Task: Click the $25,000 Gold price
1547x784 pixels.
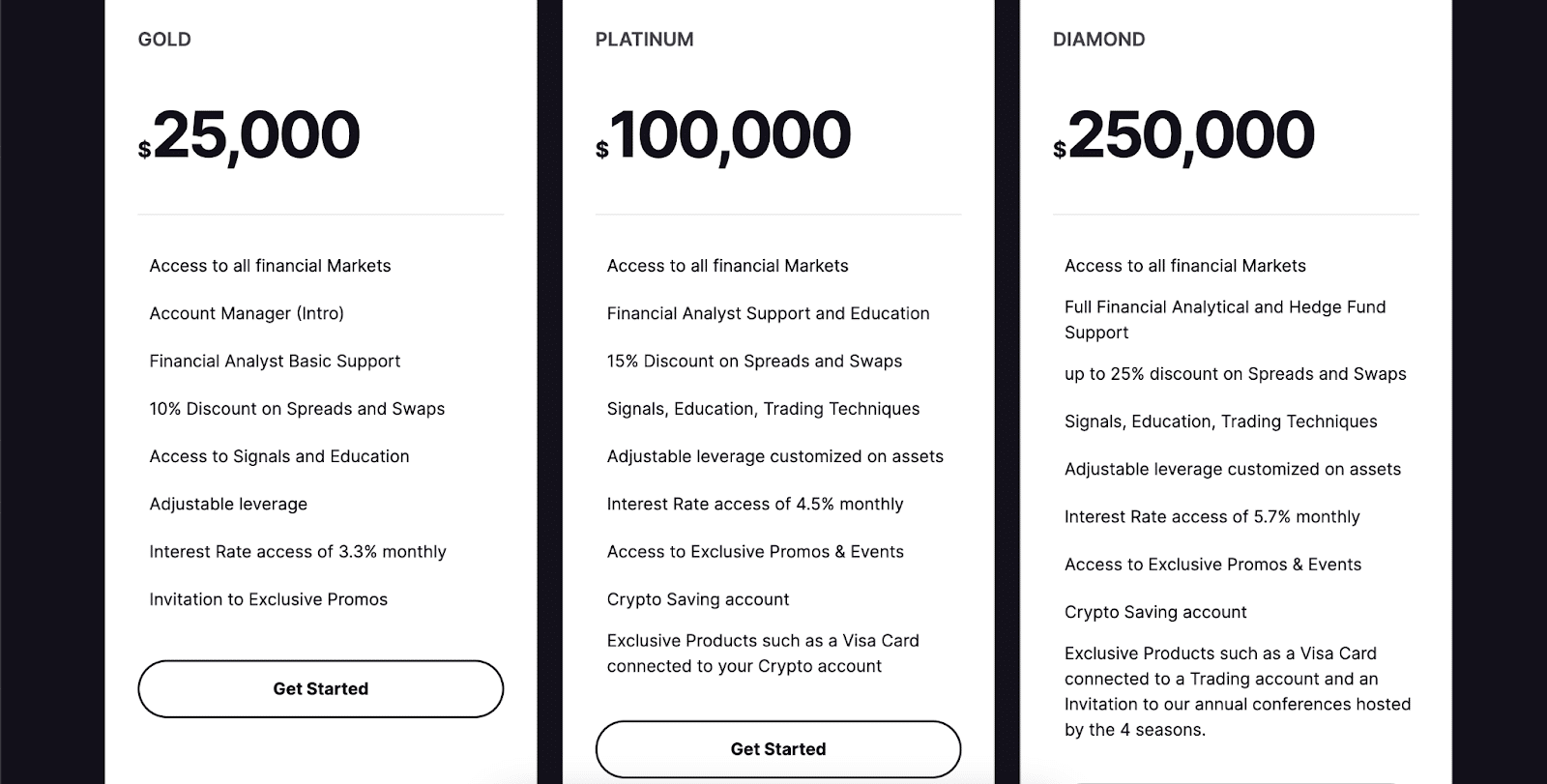Action: (249, 135)
